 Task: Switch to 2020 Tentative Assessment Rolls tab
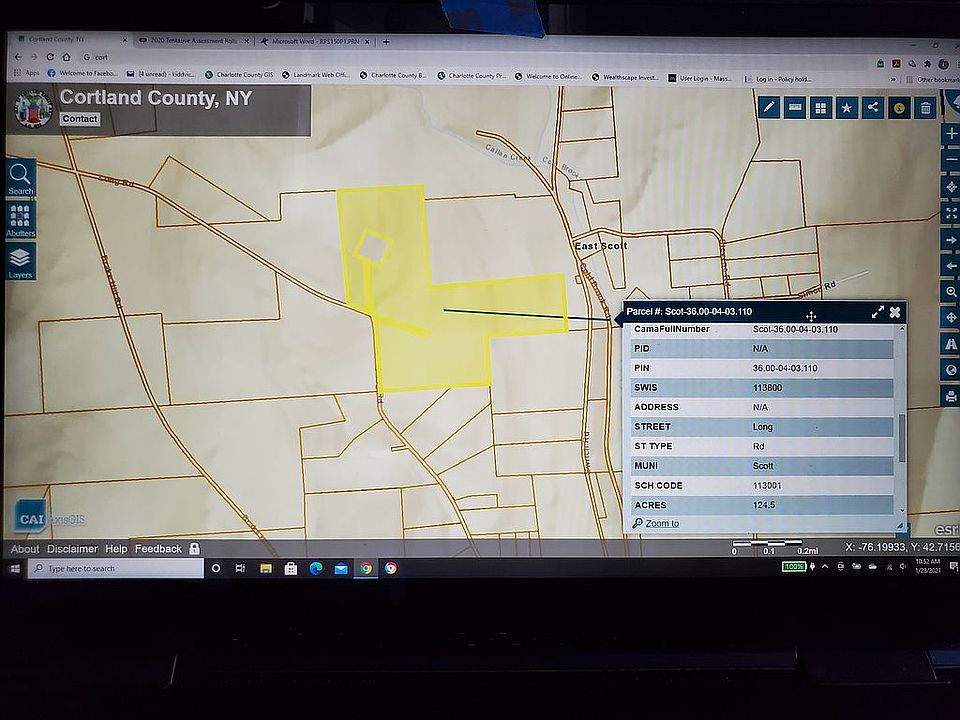coord(193,41)
